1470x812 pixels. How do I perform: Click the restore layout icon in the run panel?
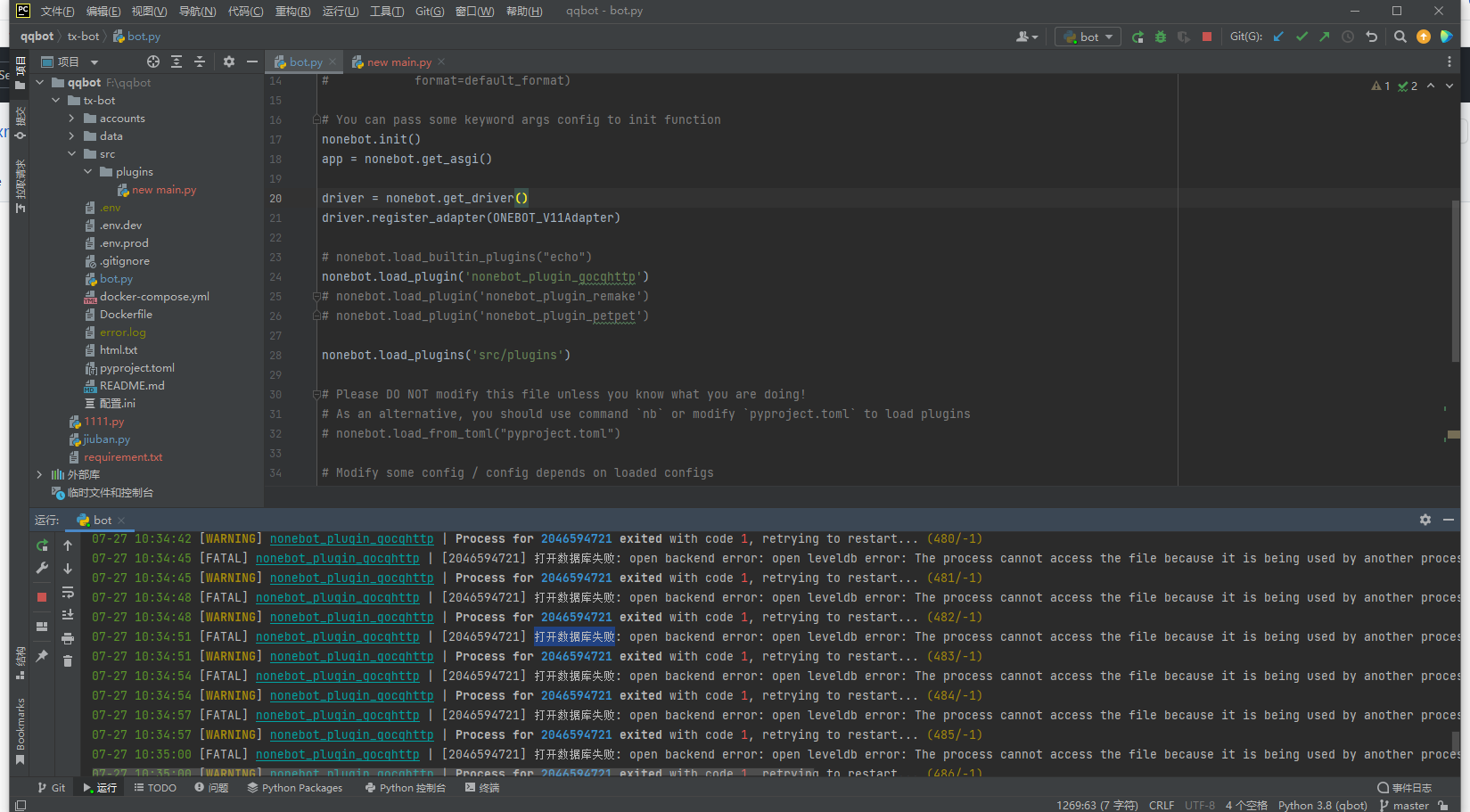tap(42, 627)
